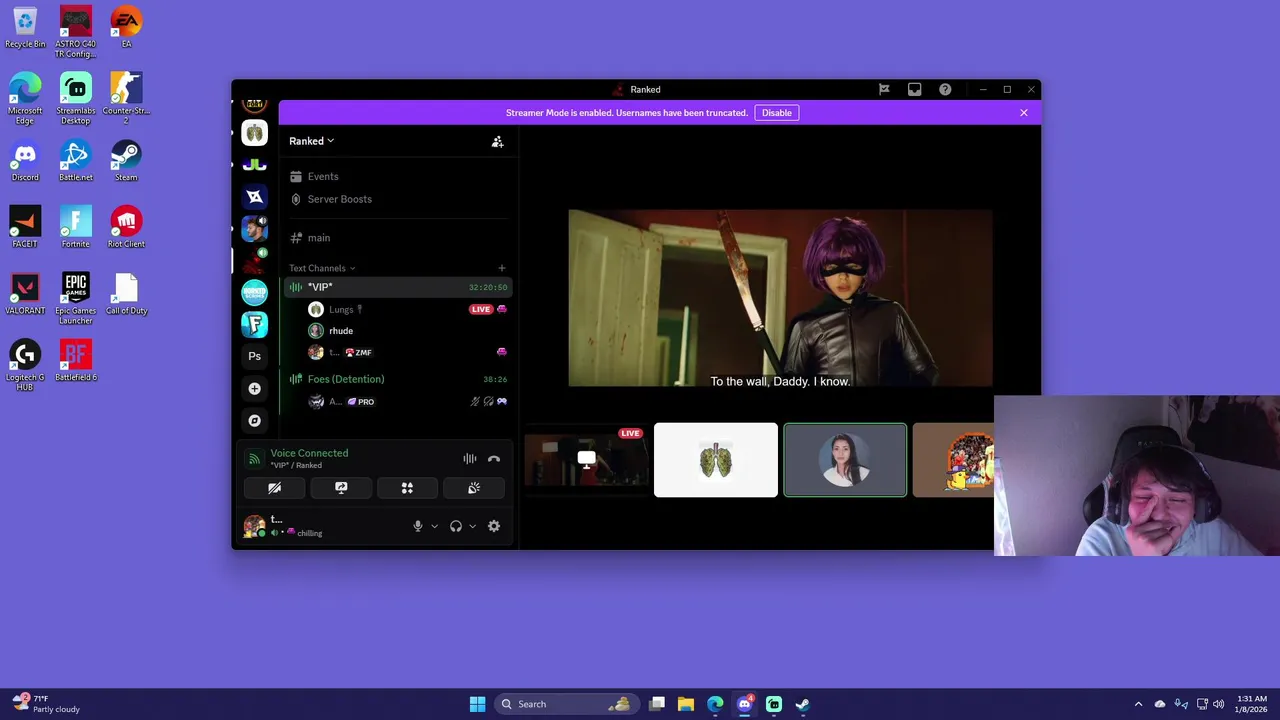This screenshot has width=1280, height=720.
Task: Open File Explorer from taskbar
Action: pyautogui.click(x=686, y=704)
